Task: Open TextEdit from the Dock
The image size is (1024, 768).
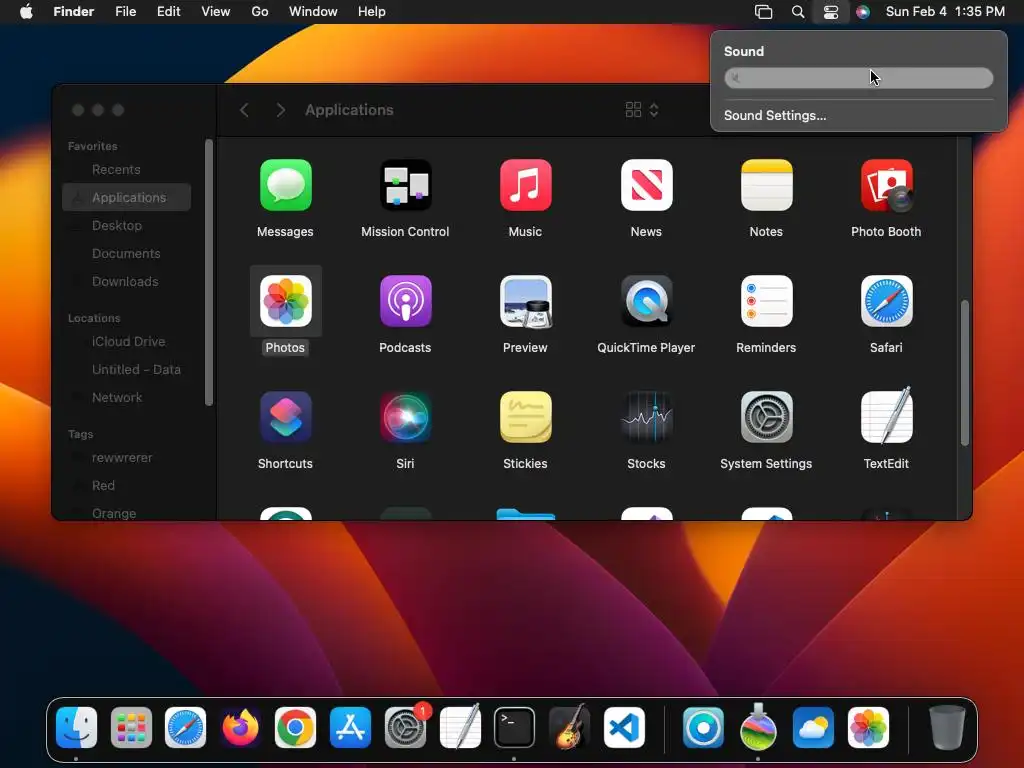Action: tap(460, 726)
